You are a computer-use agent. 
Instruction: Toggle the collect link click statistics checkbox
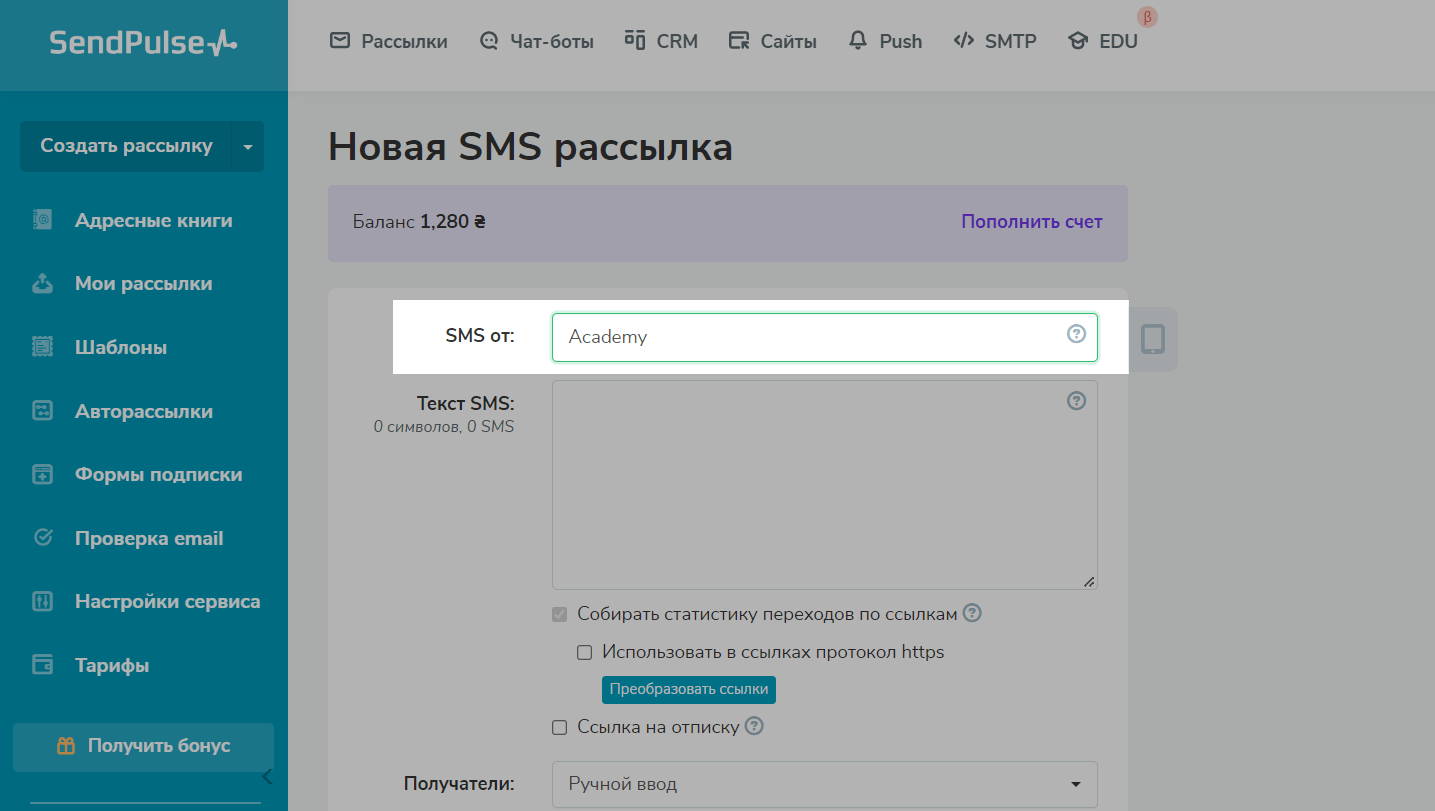click(x=560, y=614)
